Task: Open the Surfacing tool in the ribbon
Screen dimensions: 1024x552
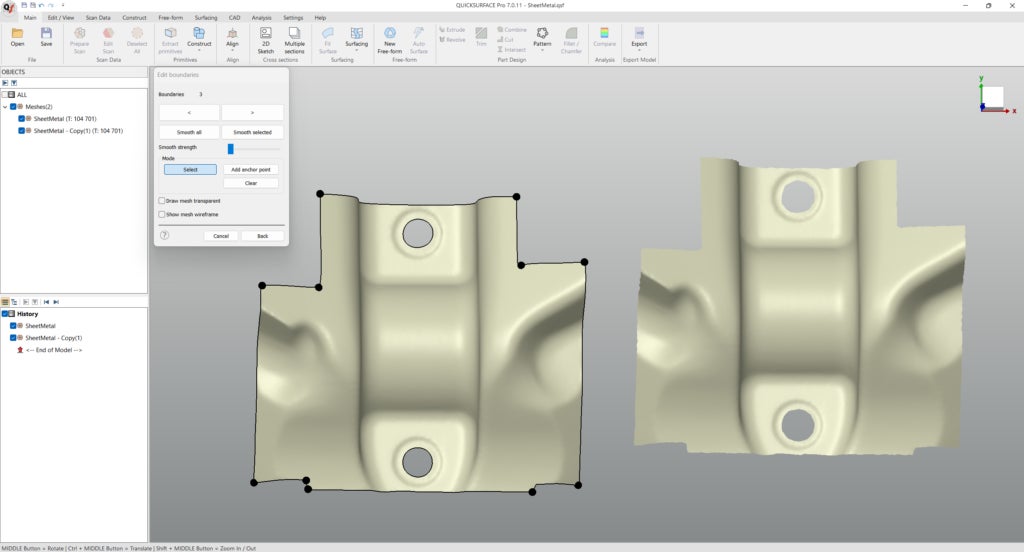Action: click(x=357, y=38)
